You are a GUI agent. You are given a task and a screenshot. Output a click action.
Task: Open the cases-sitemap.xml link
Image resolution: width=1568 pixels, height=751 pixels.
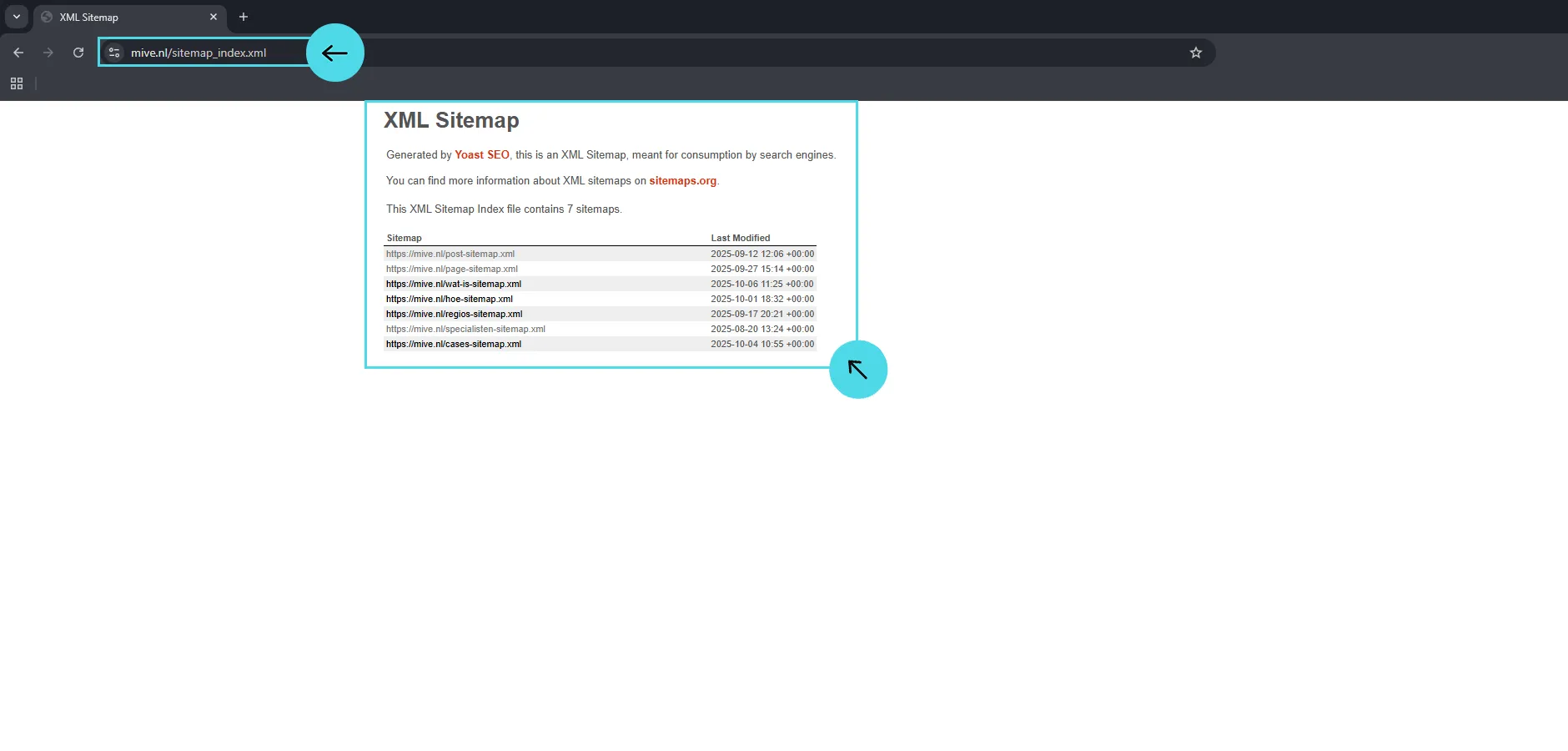[454, 345]
